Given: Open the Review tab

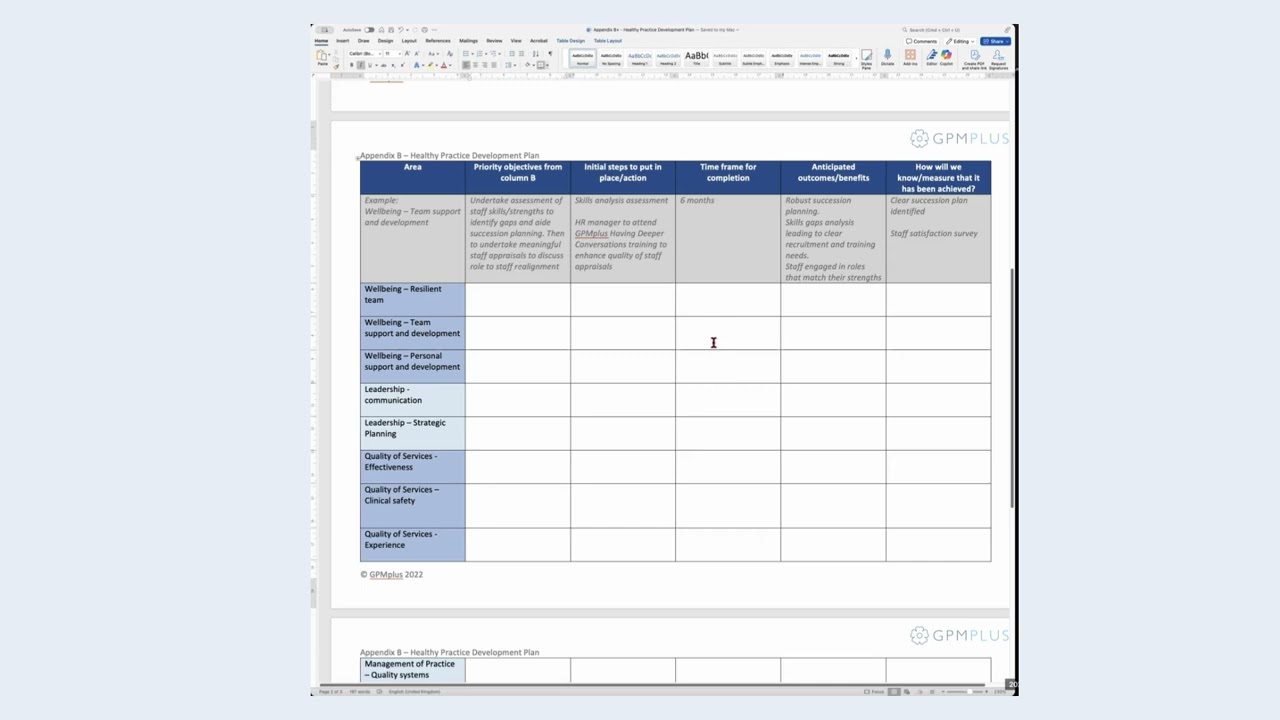Looking at the screenshot, I should click(x=494, y=41).
